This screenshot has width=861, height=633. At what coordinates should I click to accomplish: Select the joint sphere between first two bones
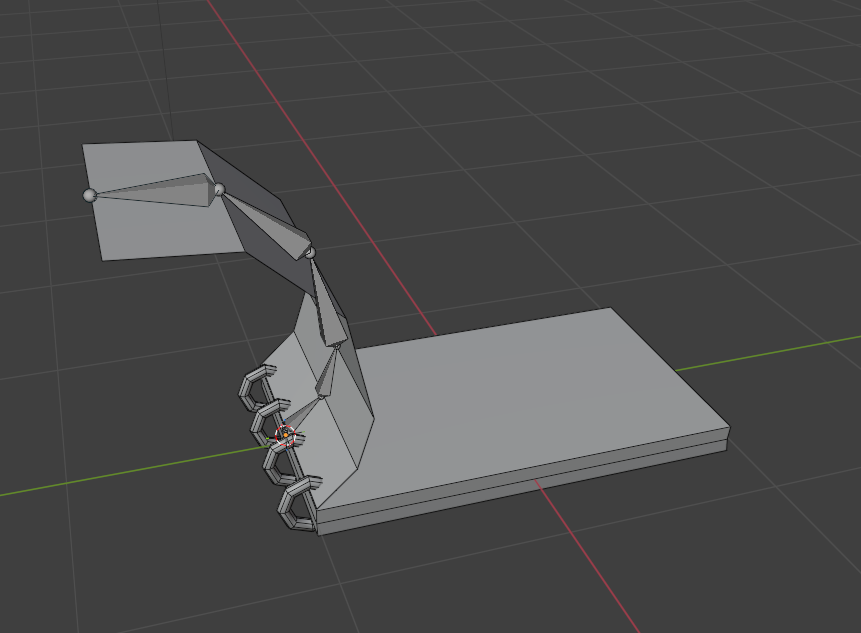[219, 190]
